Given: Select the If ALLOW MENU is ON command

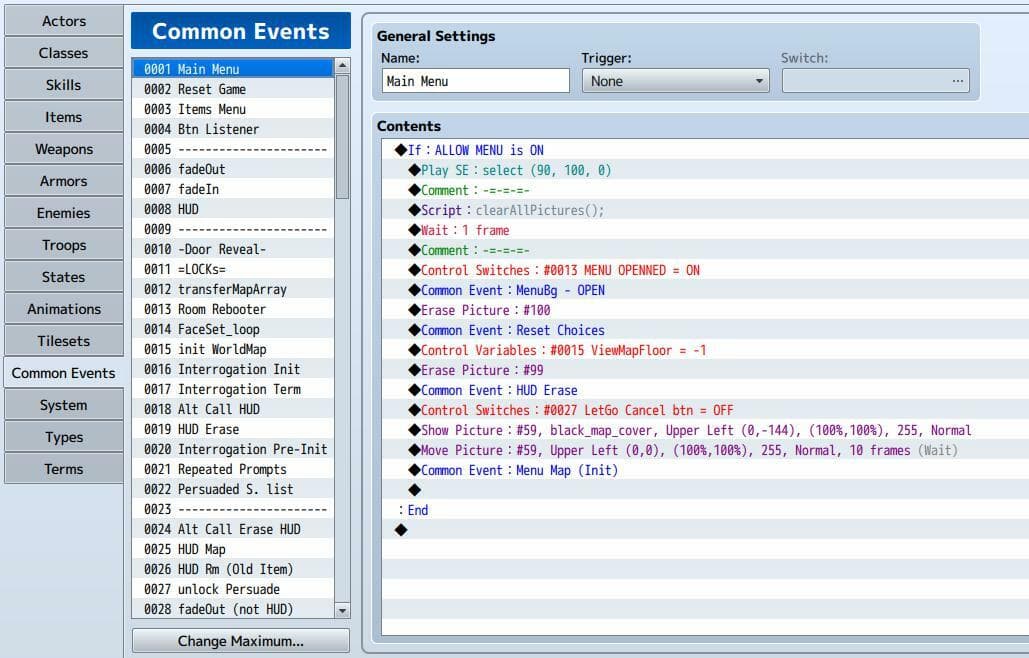Looking at the screenshot, I should (x=705, y=150).
